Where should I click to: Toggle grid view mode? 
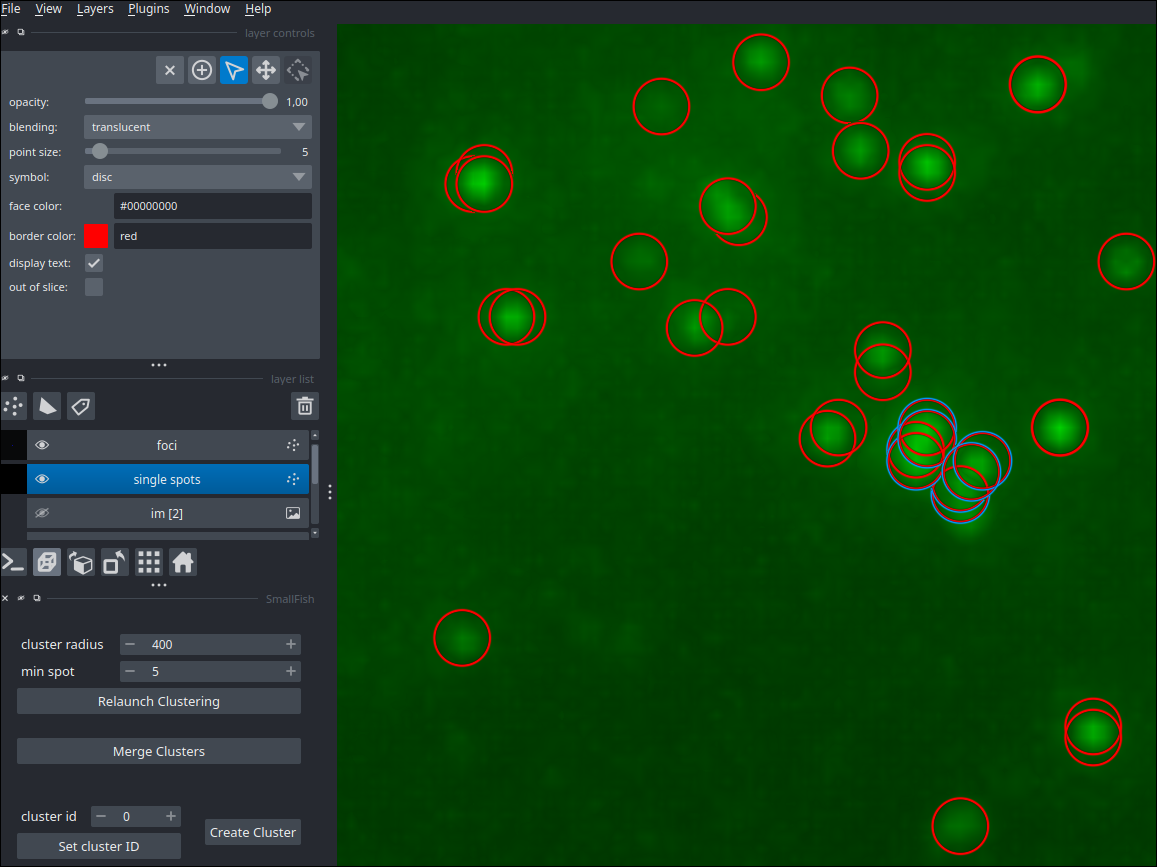149,563
